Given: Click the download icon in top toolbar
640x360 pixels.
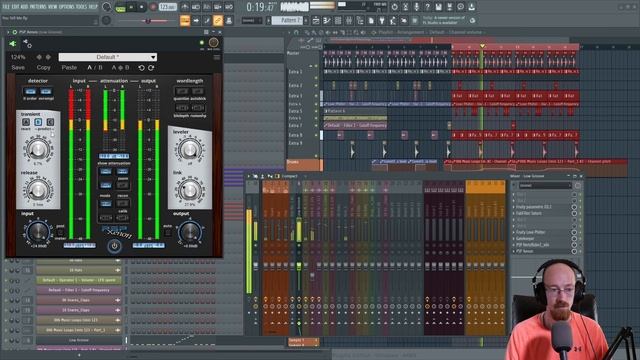Looking at the screenshot, I should pos(471,7).
